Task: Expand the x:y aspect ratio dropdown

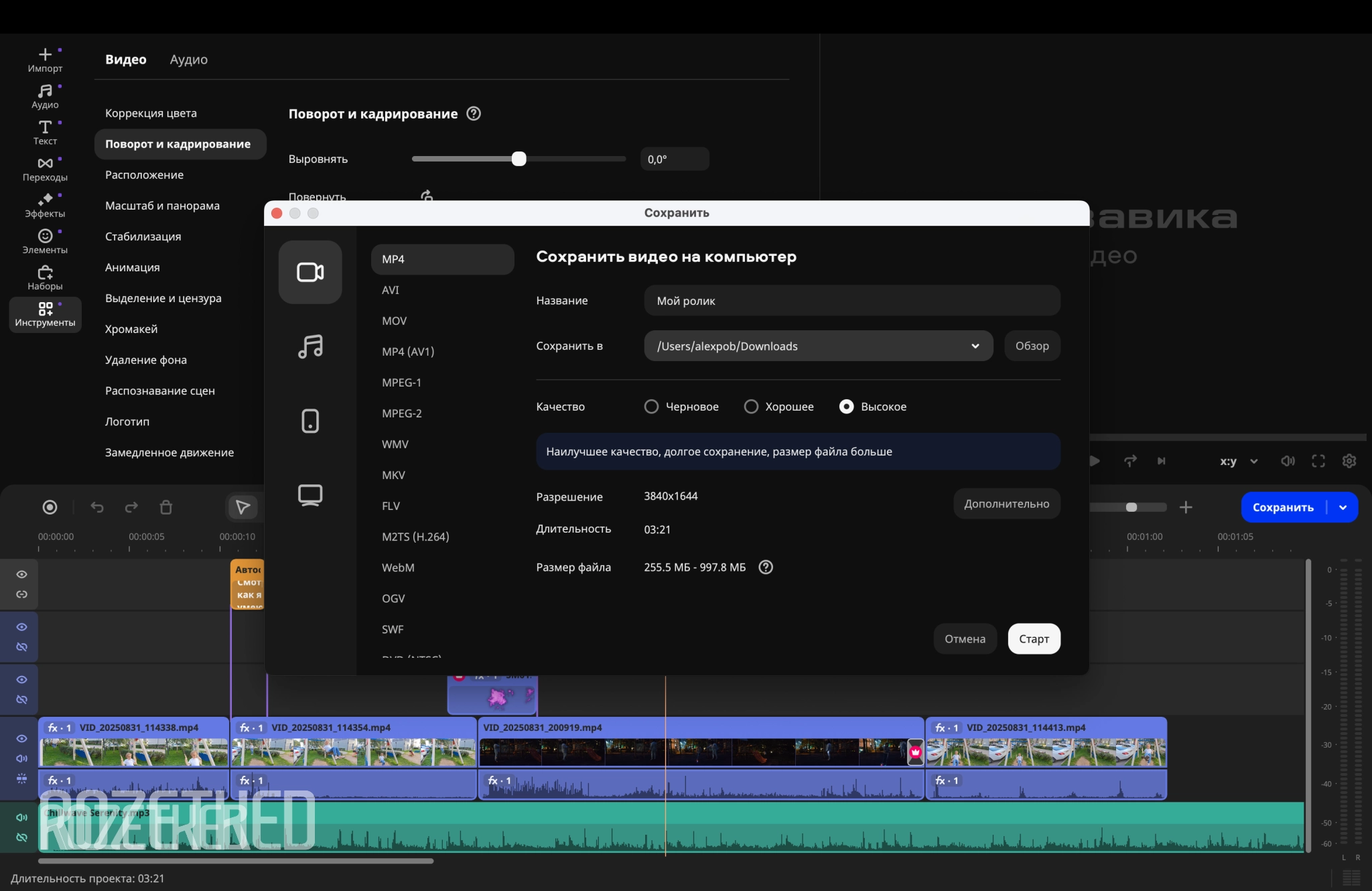Action: tap(1253, 461)
